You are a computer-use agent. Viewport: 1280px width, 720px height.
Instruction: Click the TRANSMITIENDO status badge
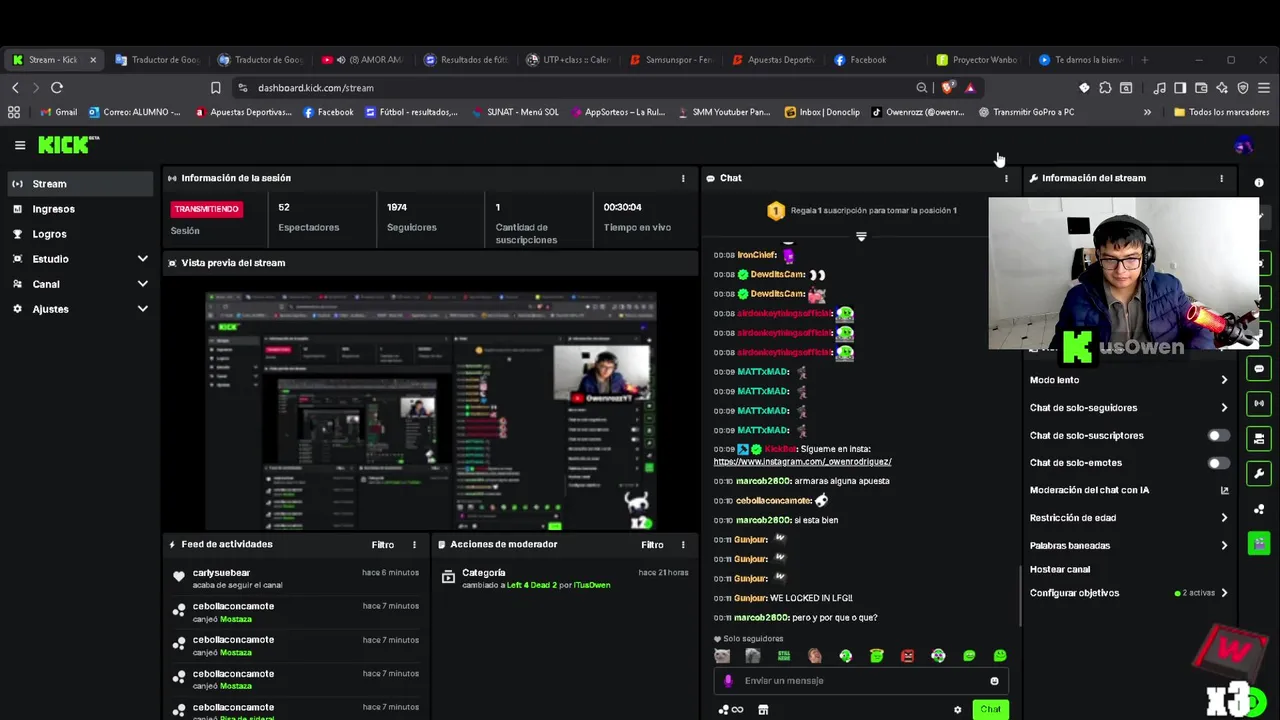206,209
